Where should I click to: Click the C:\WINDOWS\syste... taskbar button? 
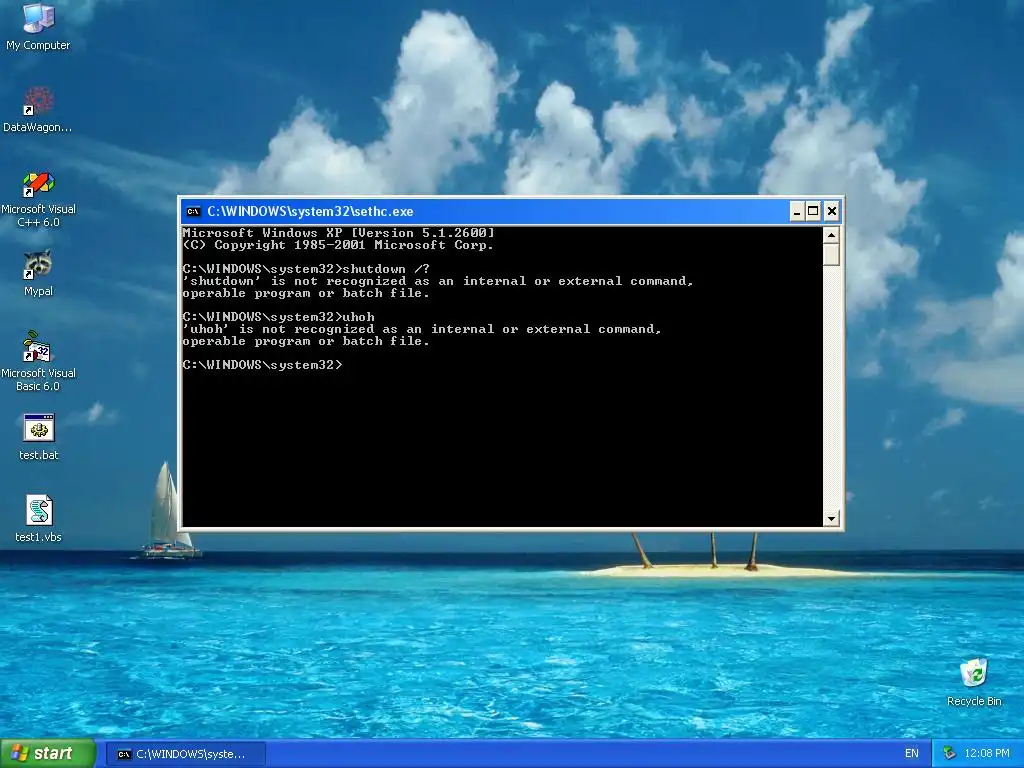point(185,754)
